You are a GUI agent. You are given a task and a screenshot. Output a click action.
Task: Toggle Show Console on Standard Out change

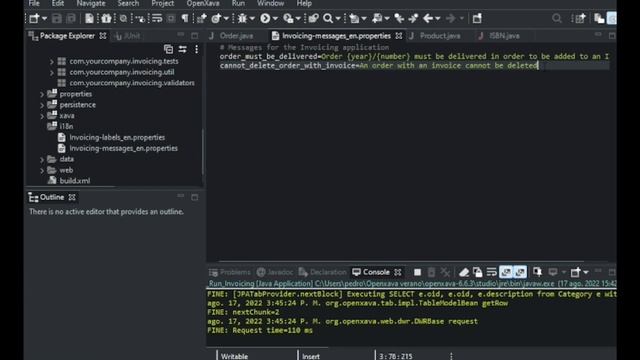click(x=506, y=272)
